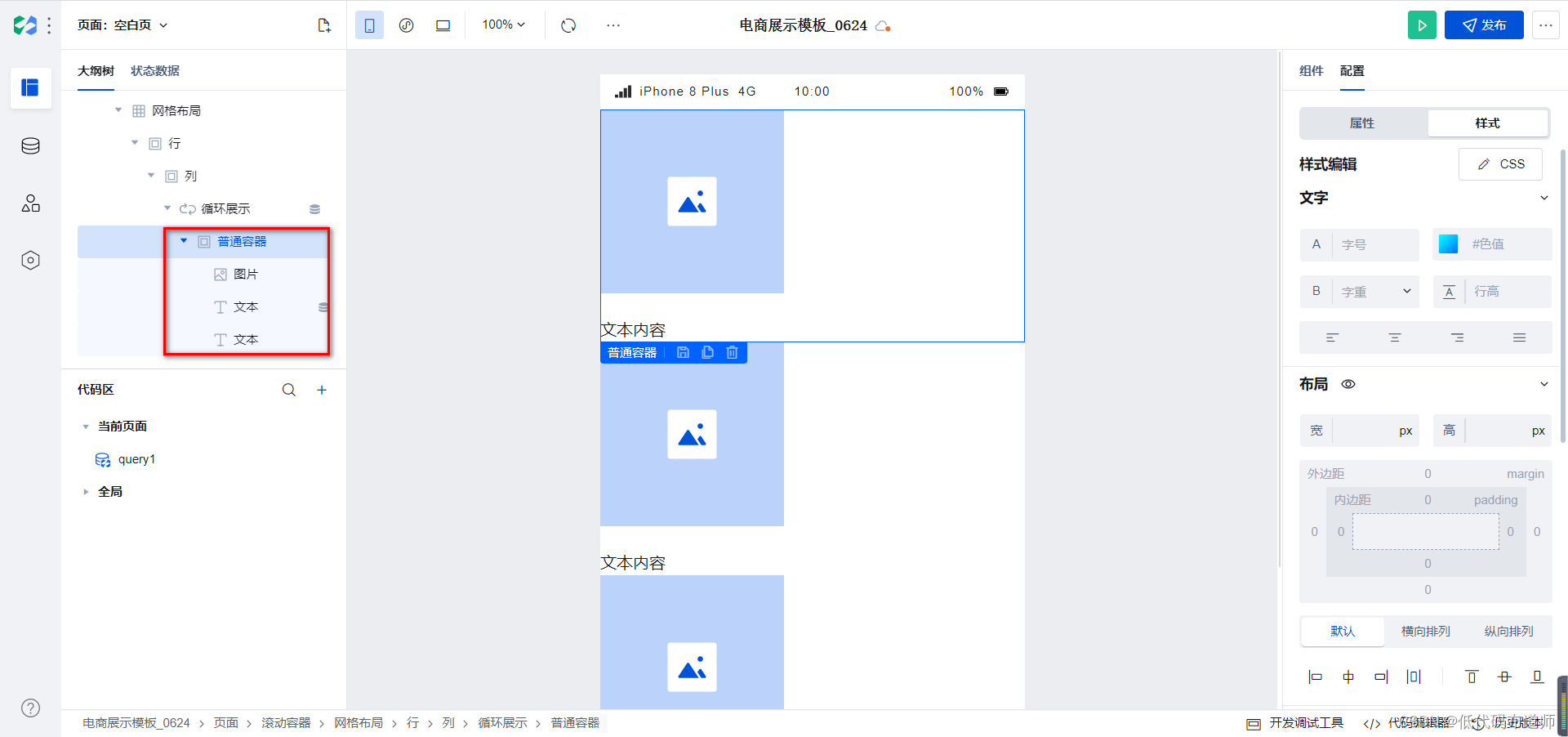Duplicate the selected 普通容器 component

click(x=708, y=352)
